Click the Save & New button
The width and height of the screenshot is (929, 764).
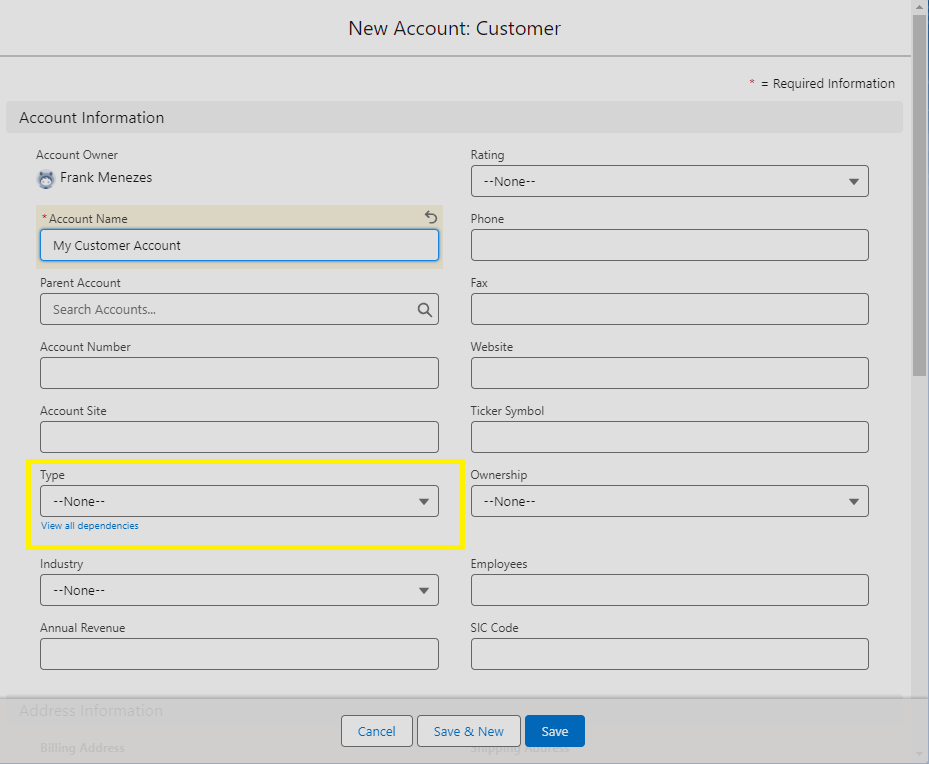[x=469, y=731]
